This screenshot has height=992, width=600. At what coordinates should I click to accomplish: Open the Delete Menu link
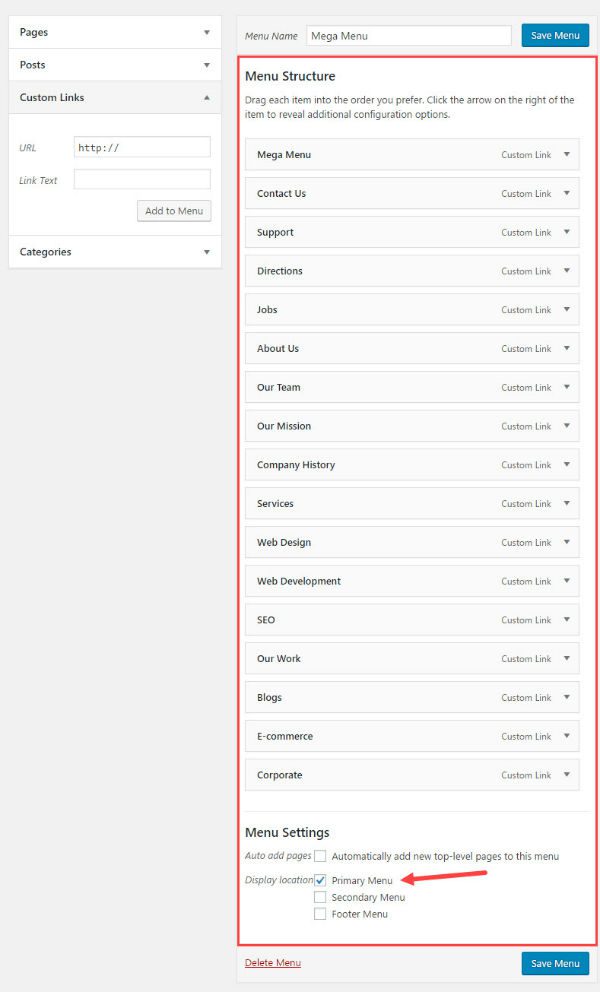click(x=272, y=963)
